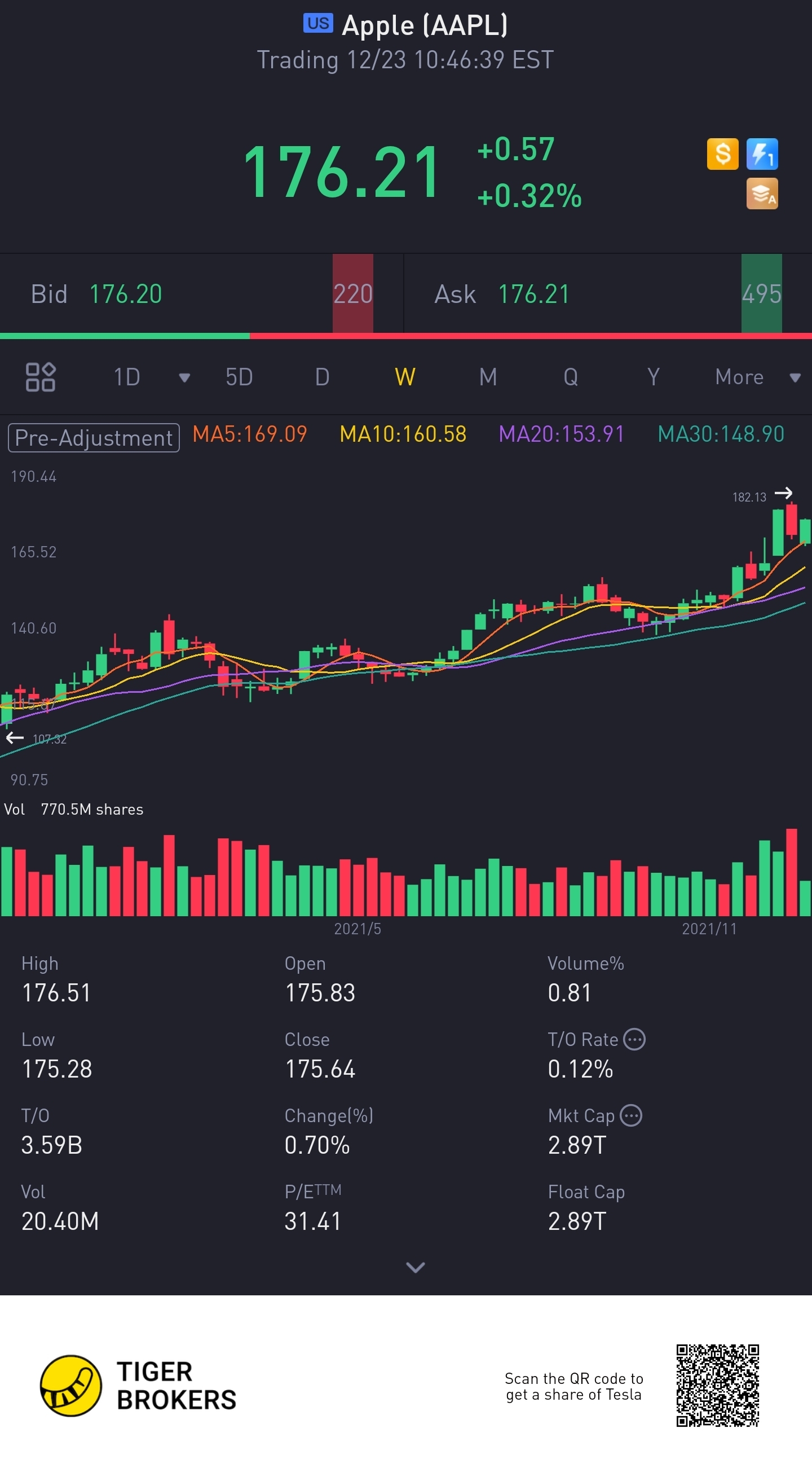
Task: Toggle the Pre-Adjustment price setting
Action: [94, 438]
